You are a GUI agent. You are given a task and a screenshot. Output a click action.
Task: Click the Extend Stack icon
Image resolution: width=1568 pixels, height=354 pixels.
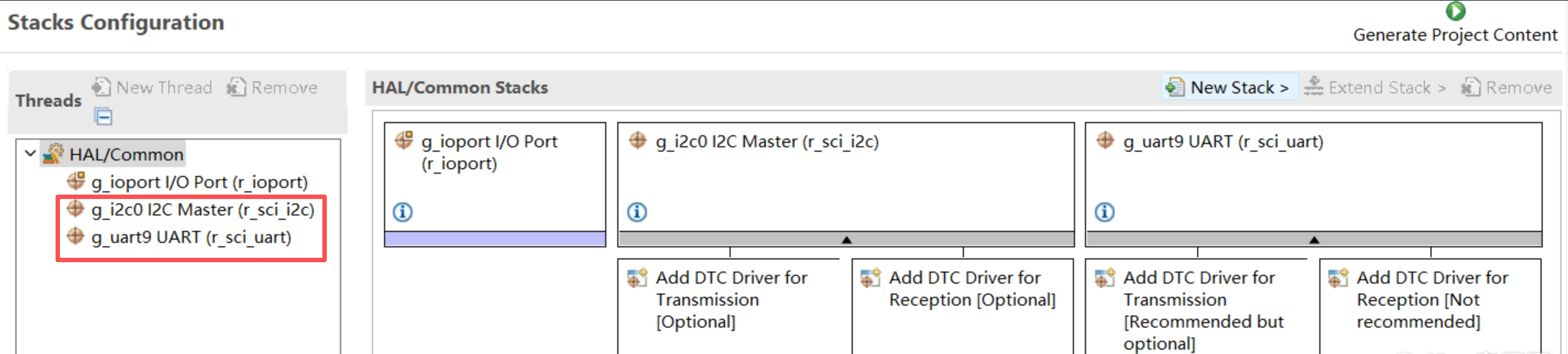pos(1313,87)
